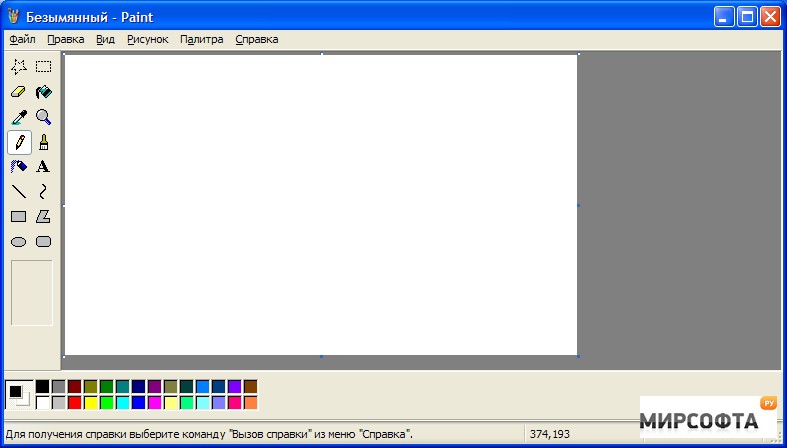This screenshot has width=787, height=448.
Task: Choose the Rectangle shape tool
Action: coord(19,217)
